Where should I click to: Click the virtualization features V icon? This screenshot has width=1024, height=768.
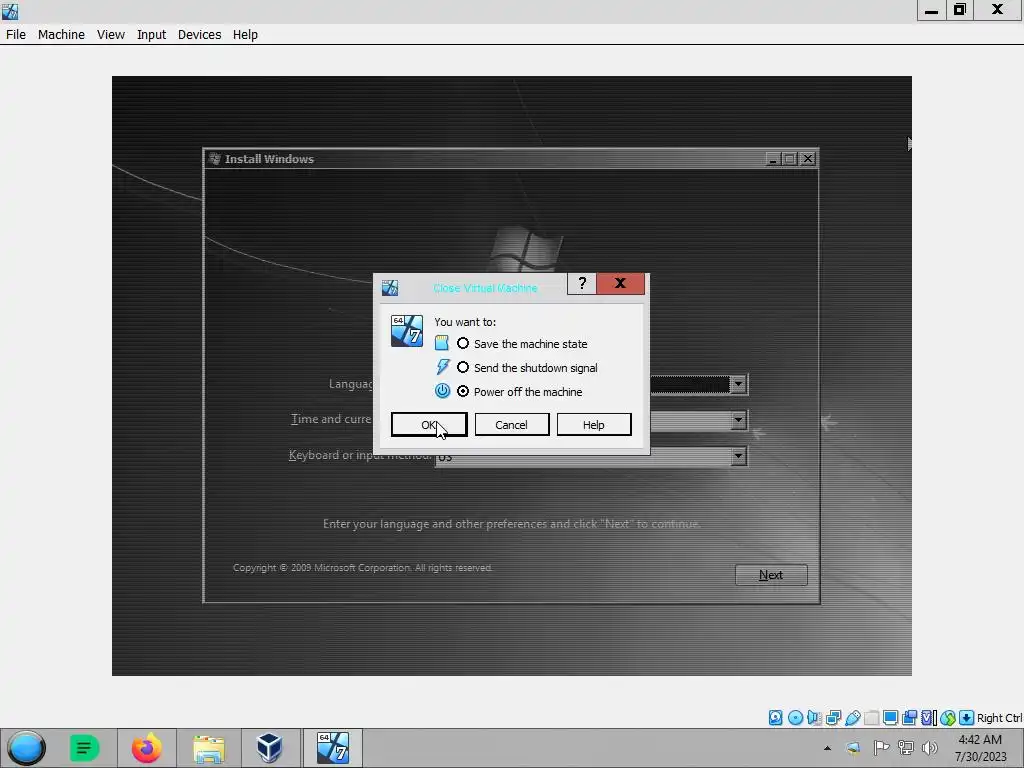[928, 718]
